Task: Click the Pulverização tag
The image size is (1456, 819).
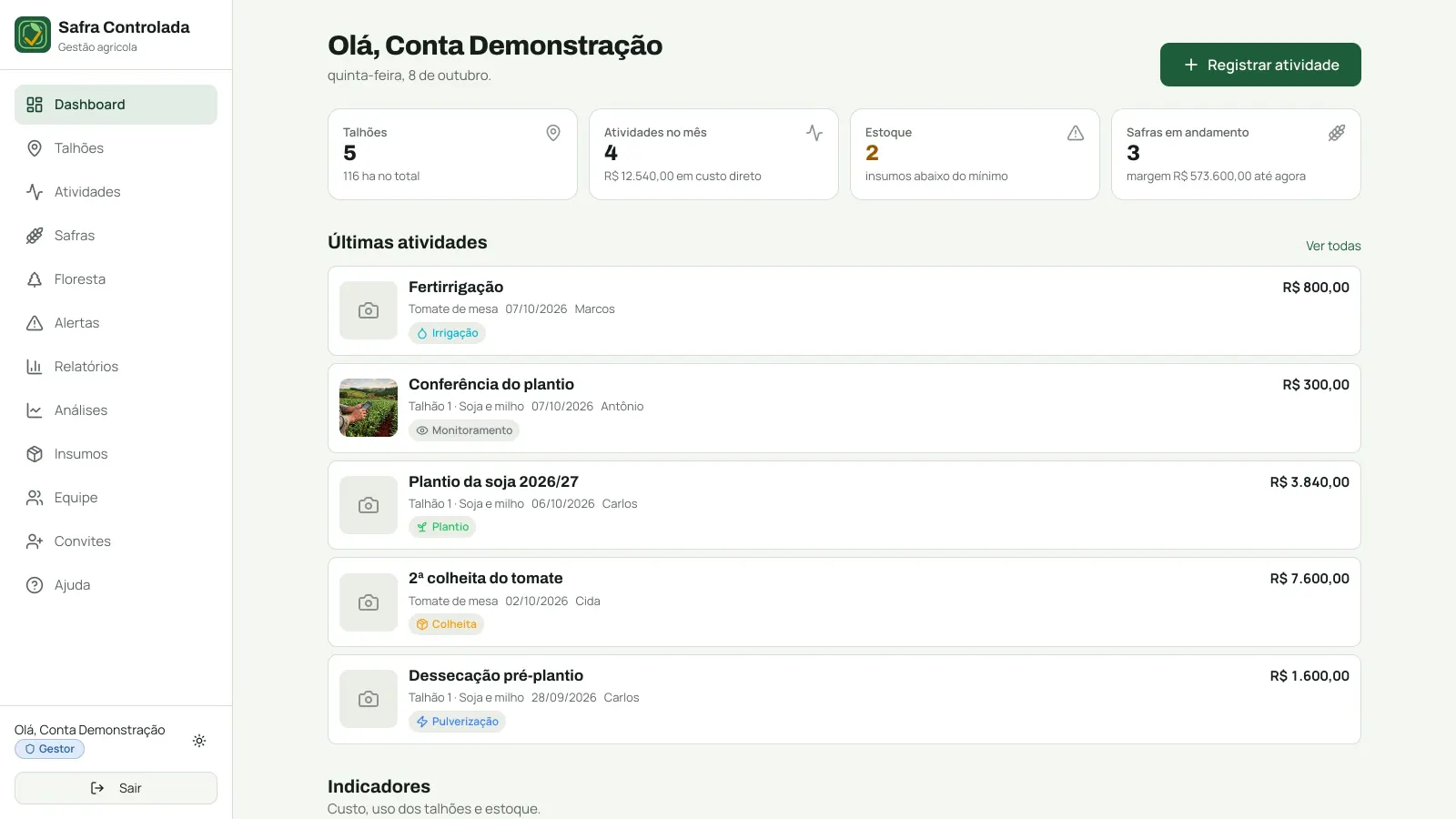Action: tap(457, 722)
